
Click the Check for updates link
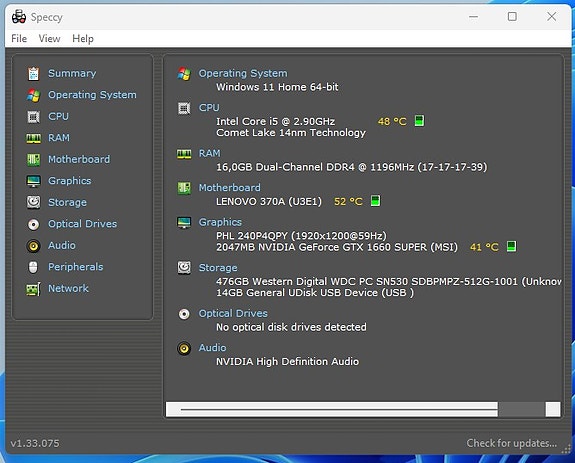click(512, 443)
